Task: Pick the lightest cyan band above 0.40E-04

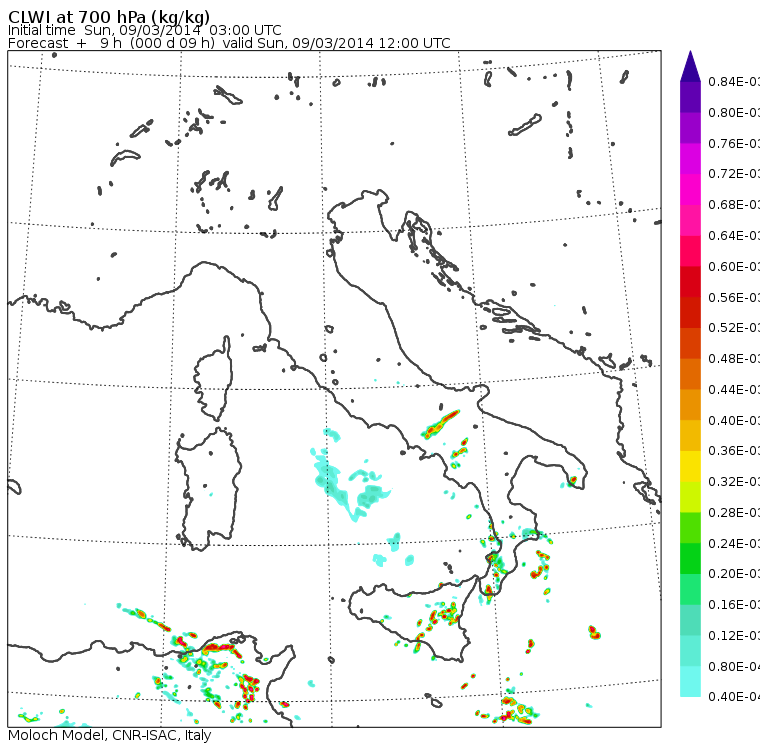Action: [690, 682]
